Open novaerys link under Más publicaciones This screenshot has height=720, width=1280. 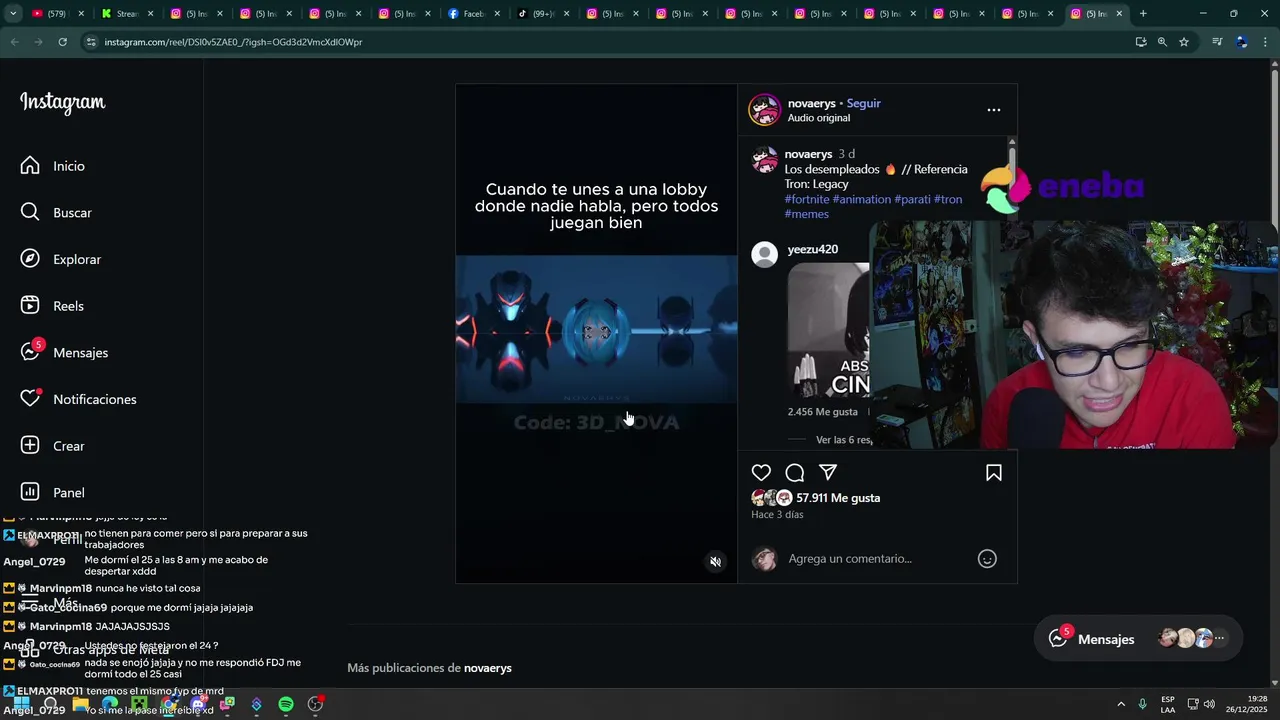tap(487, 668)
